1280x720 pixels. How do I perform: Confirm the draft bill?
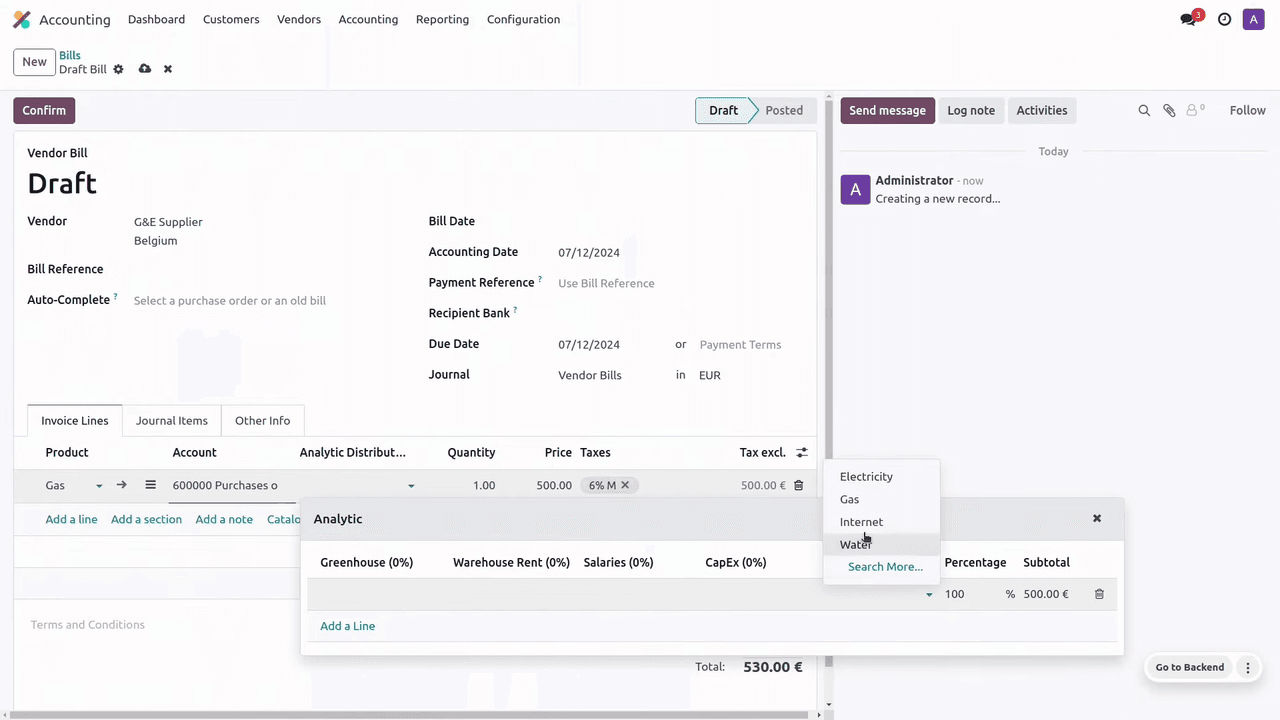(x=44, y=111)
